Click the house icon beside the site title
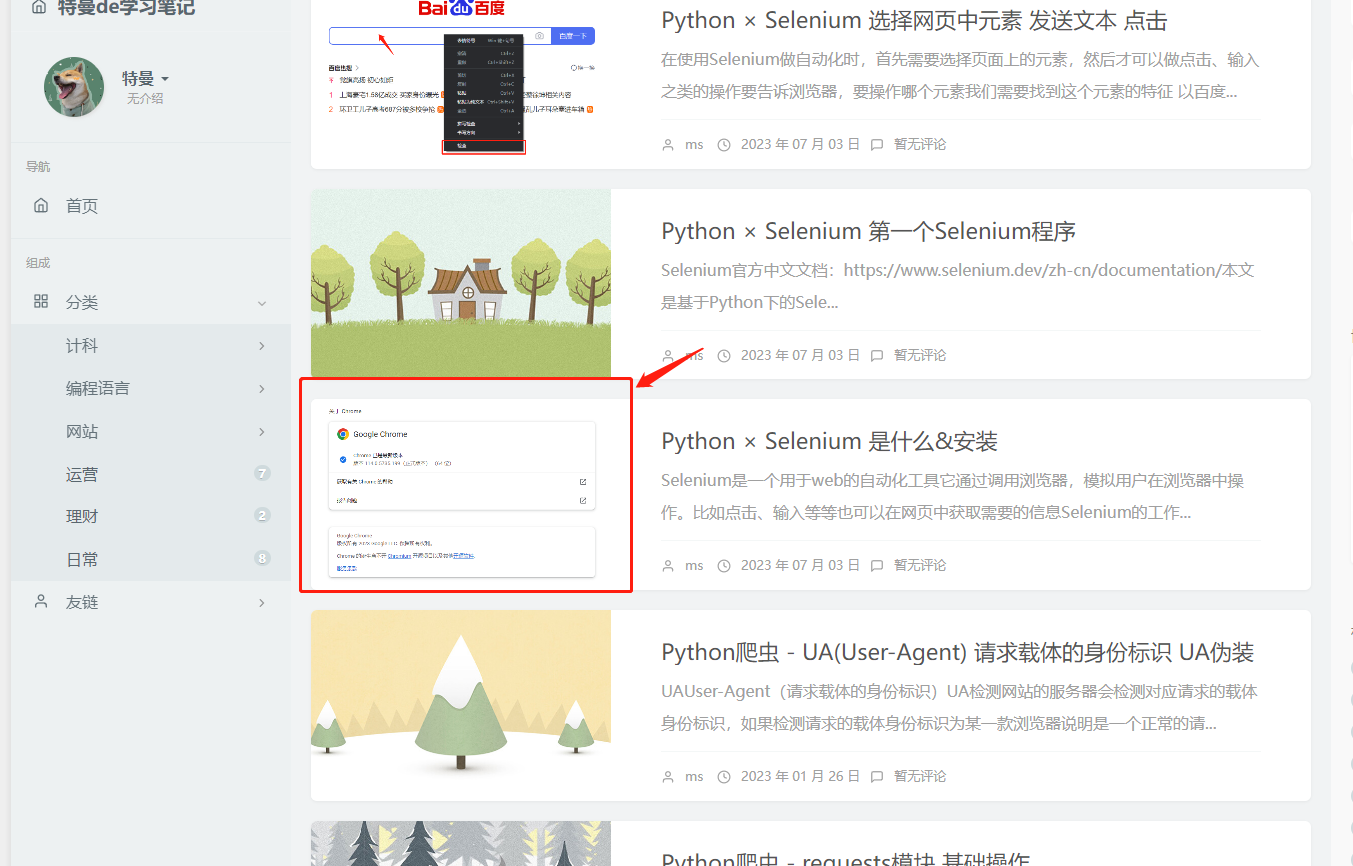1353x866 pixels. coord(39,8)
